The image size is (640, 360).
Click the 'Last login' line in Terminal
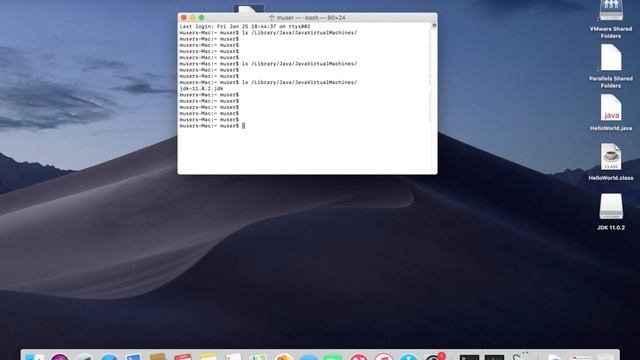coord(245,27)
